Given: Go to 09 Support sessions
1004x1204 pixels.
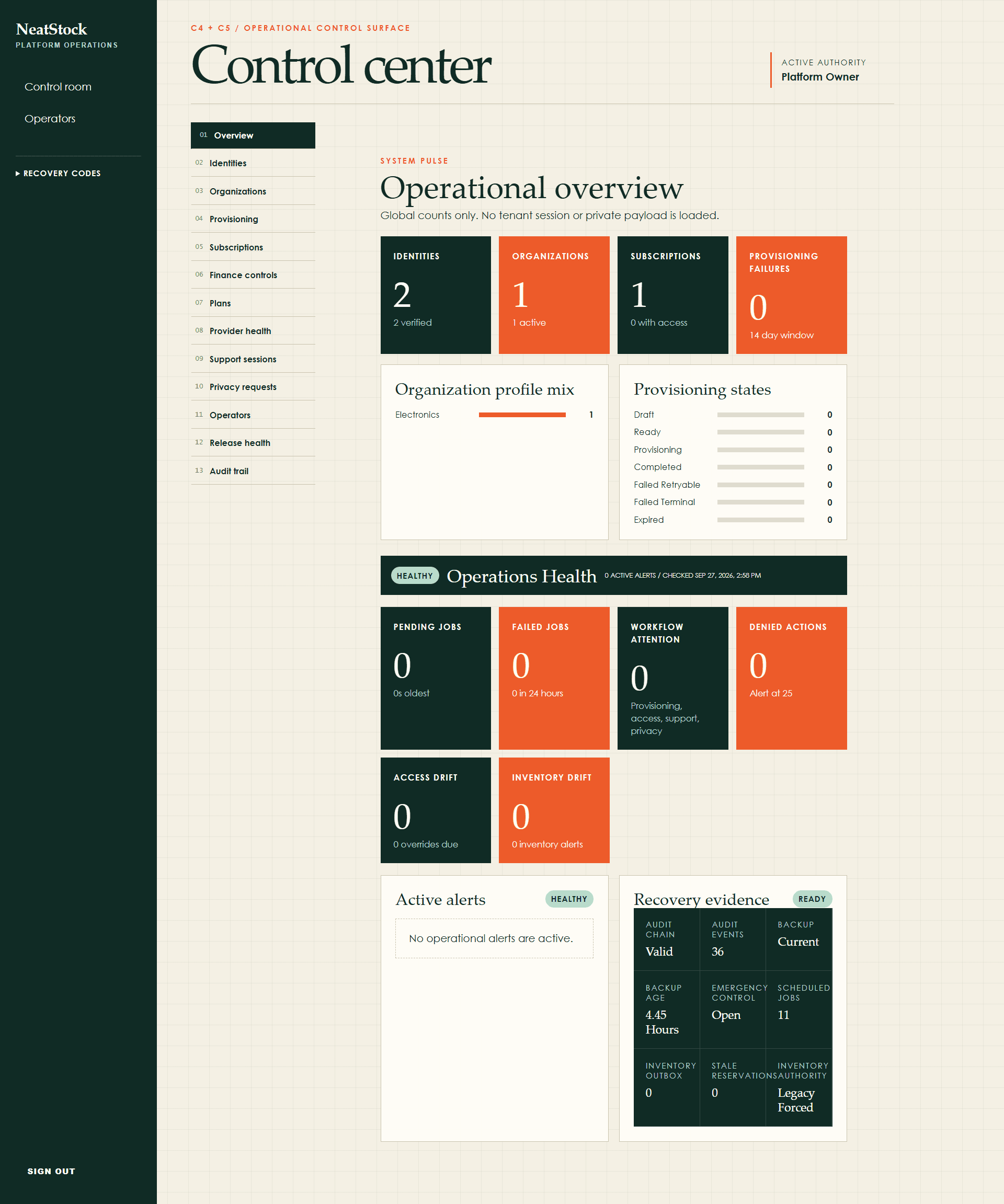Looking at the screenshot, I should tap(253, 359).
